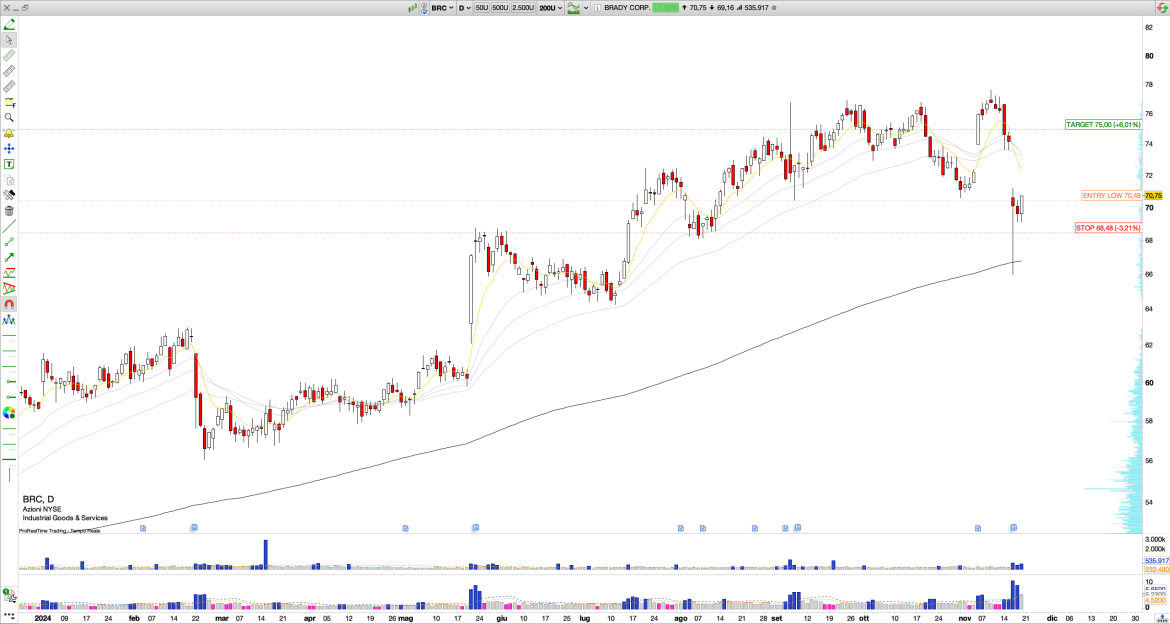
Task: Open the BRC instrument dropdown
Action: point(441,7)
